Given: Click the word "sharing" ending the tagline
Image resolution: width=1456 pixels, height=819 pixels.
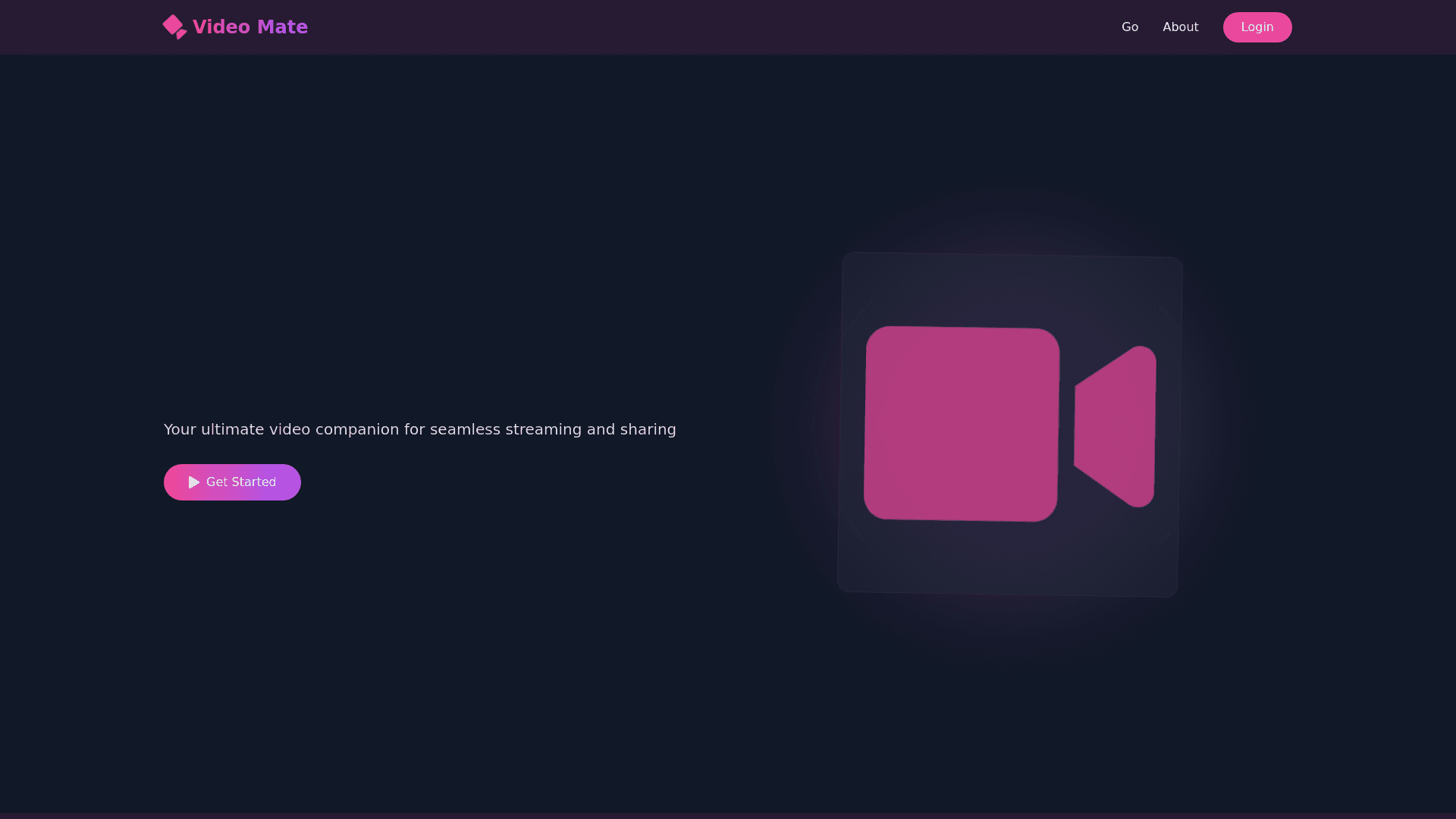Looking at the screenshot, I should (x=648, y=429).
